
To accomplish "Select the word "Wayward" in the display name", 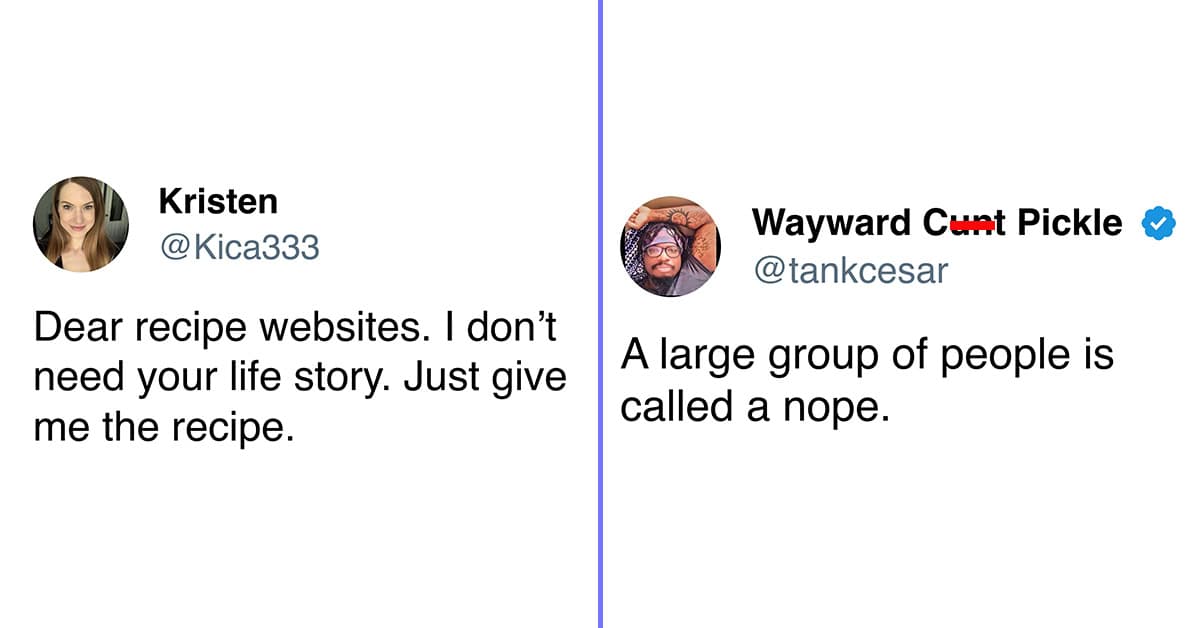I will click(832, 223).
